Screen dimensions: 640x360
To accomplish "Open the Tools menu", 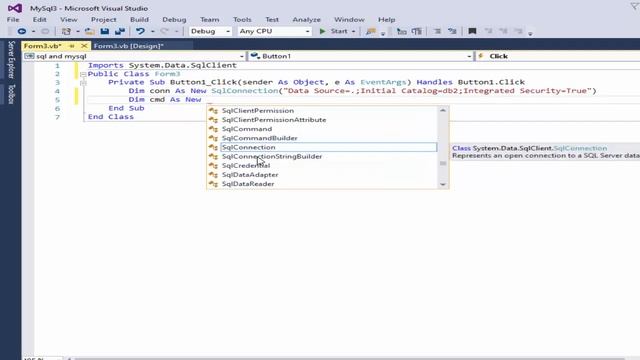I will click(242, 20).
